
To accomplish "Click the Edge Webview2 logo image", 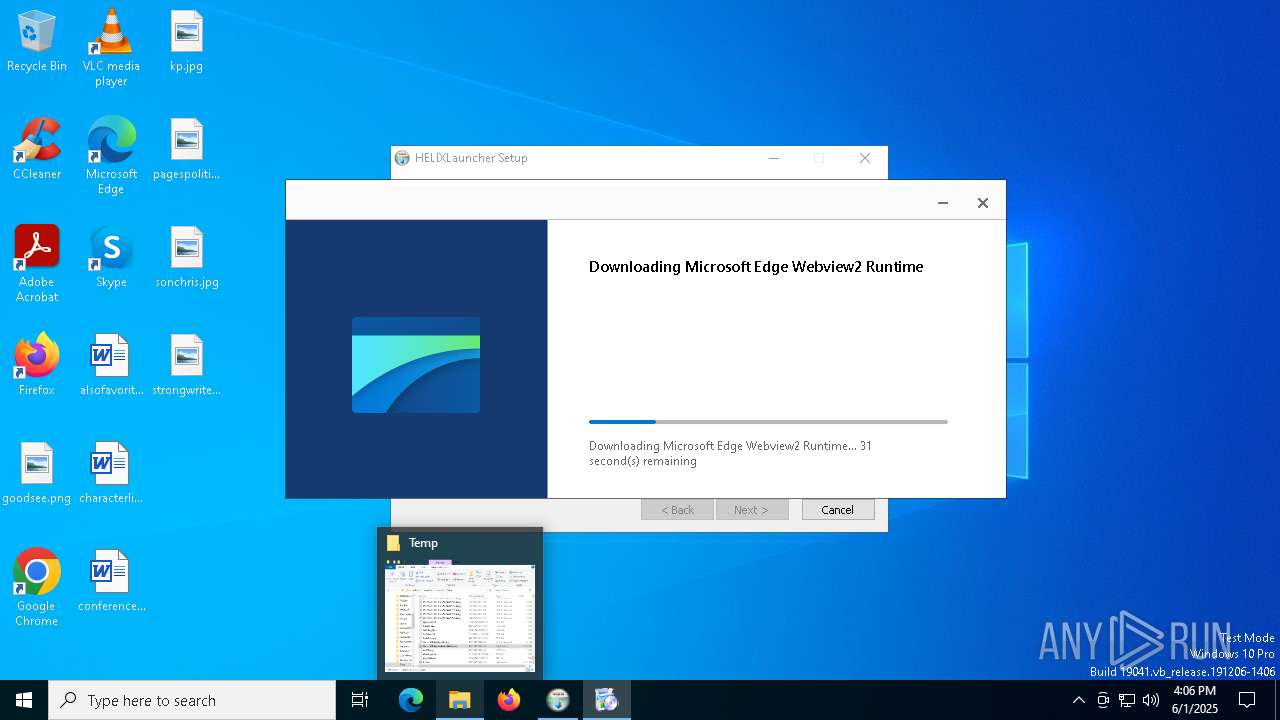I will pyautogui.click(x=416, y=365).
